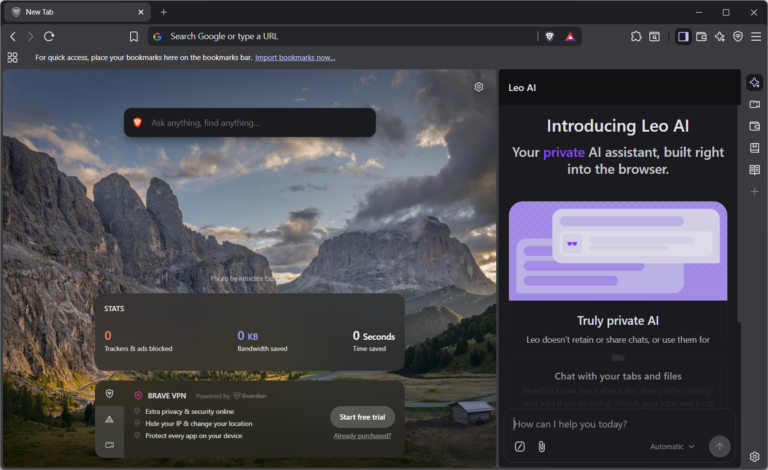Click the Photo by credit text
The width and height of the screenshot is (768, 470).
pos(250,278)
